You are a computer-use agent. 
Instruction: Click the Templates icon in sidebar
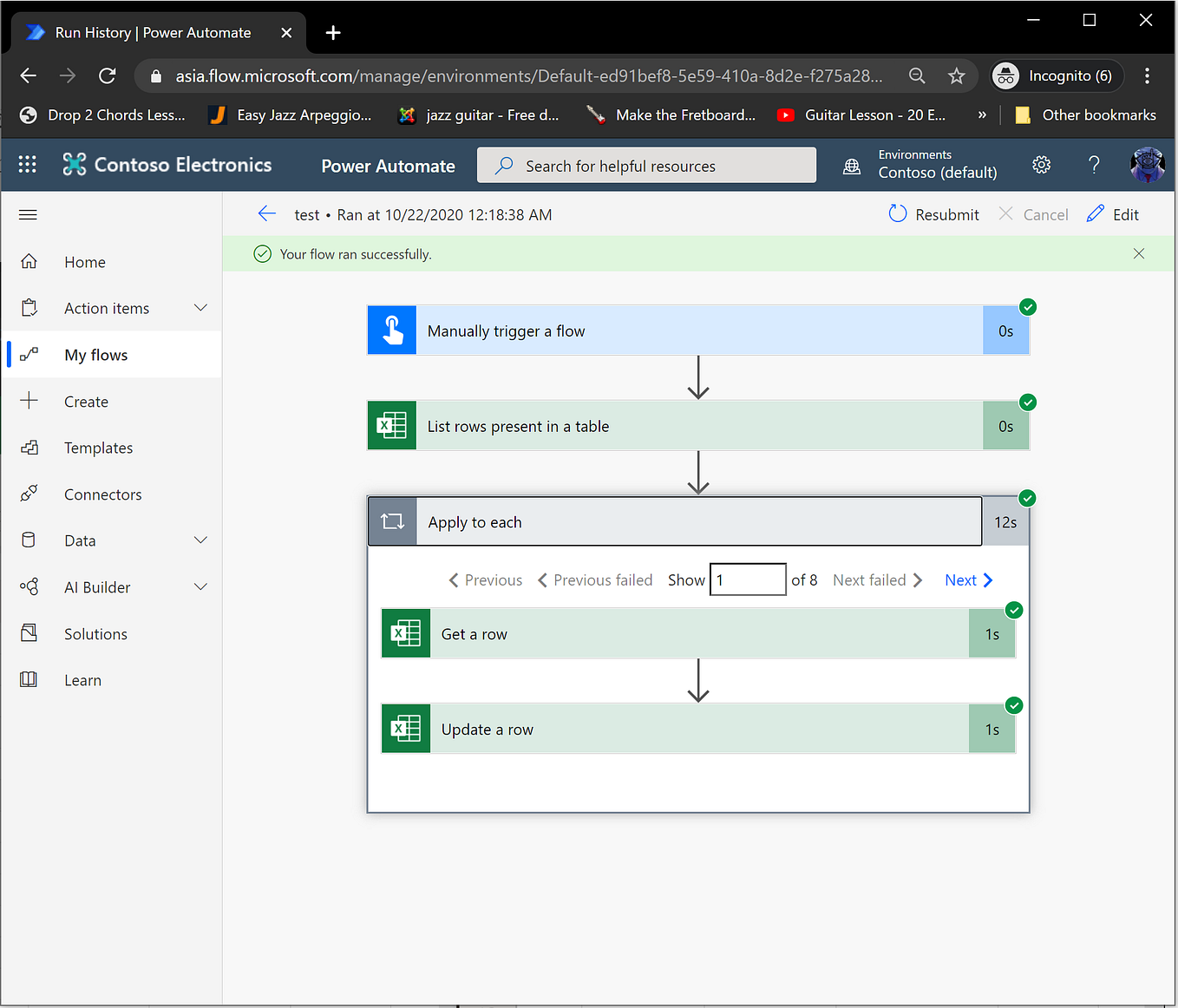click(x=29, y=448)
